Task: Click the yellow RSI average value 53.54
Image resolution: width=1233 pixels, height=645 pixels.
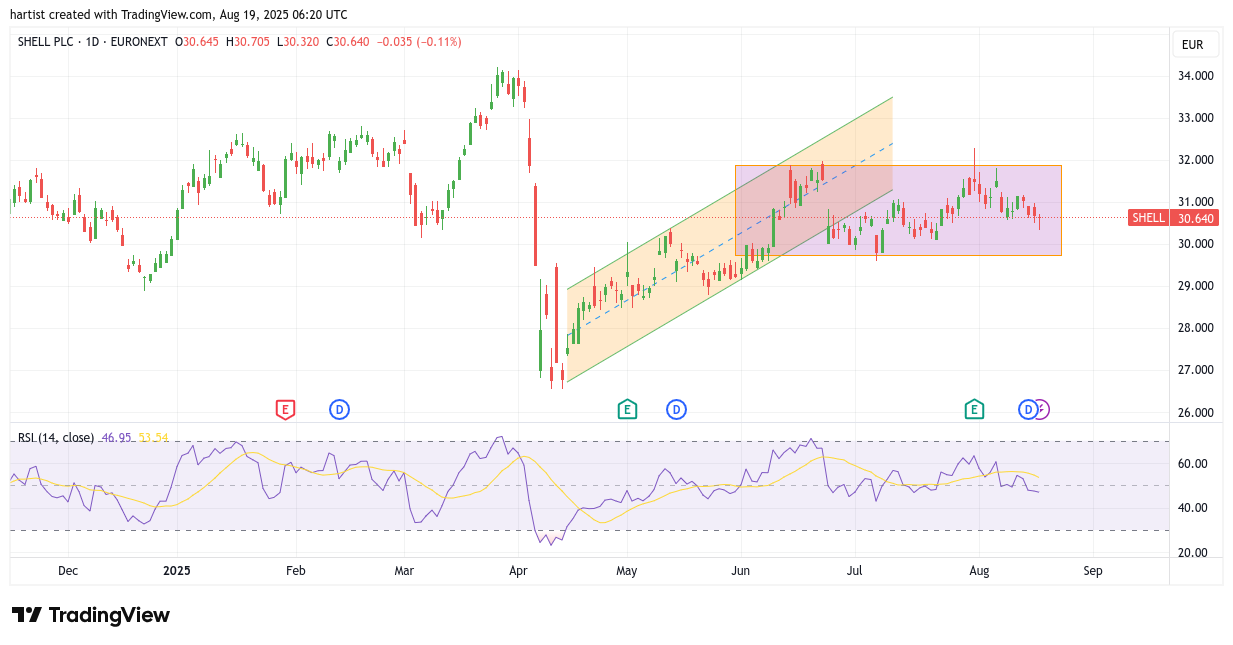Action: [x=154, y=437]
